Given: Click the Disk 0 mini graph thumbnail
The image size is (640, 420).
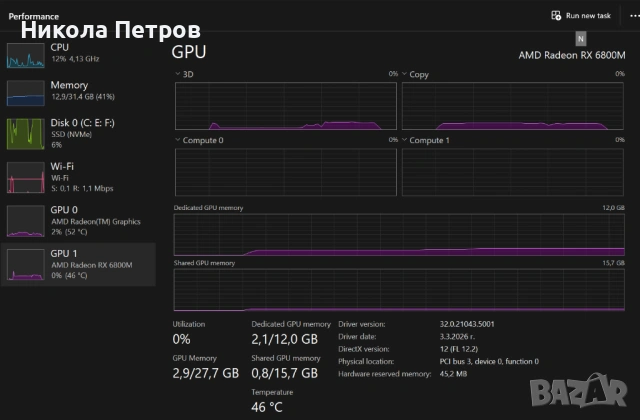Looking at the screenshot, I should coord(25,134).
